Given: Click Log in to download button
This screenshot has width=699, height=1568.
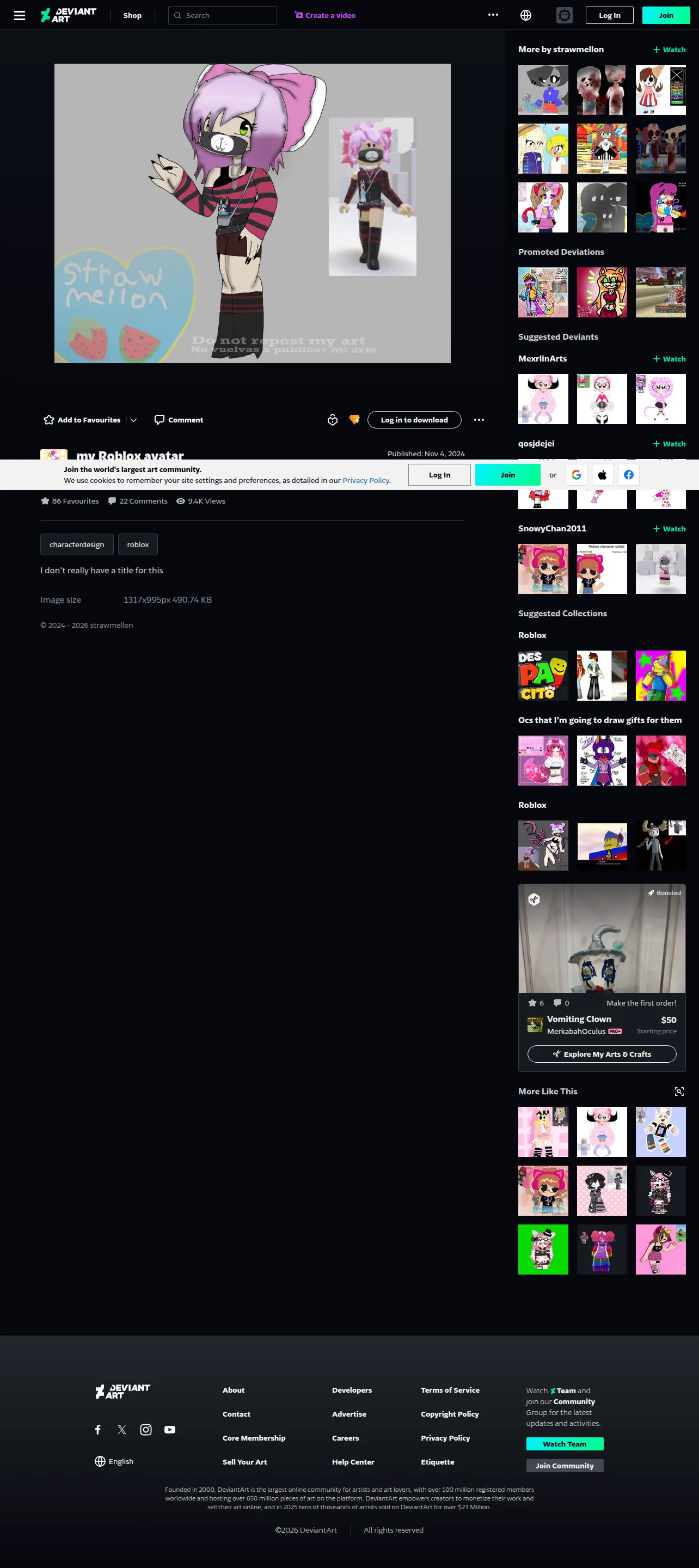Looking at the screenshot, I should (414, 420).
